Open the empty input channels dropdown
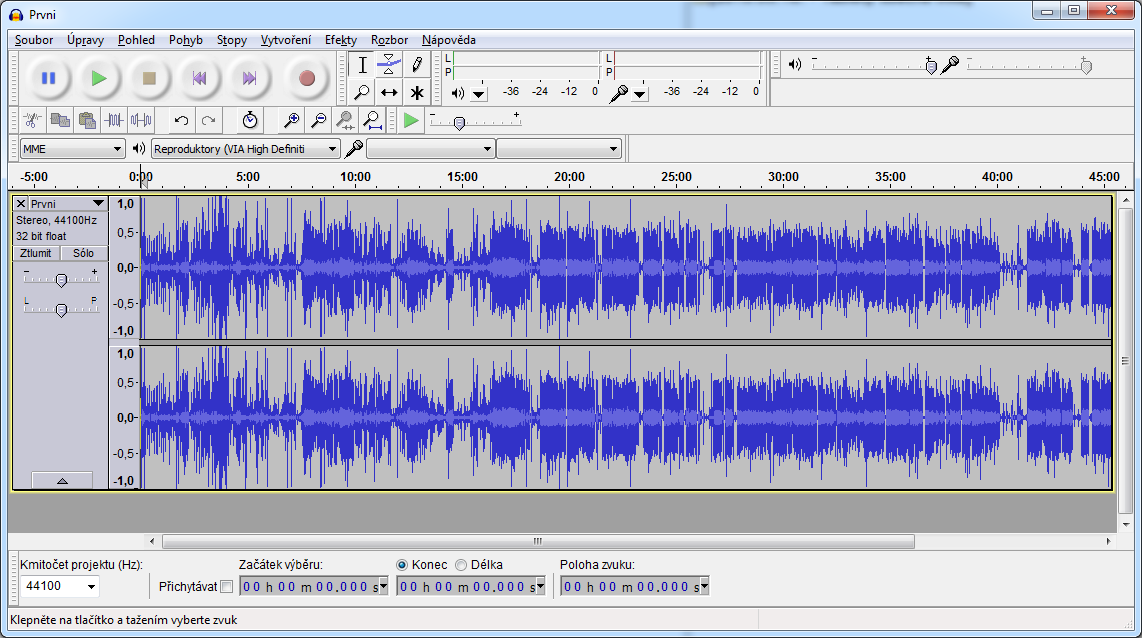The image size is (1142, 638). point(559,149)
